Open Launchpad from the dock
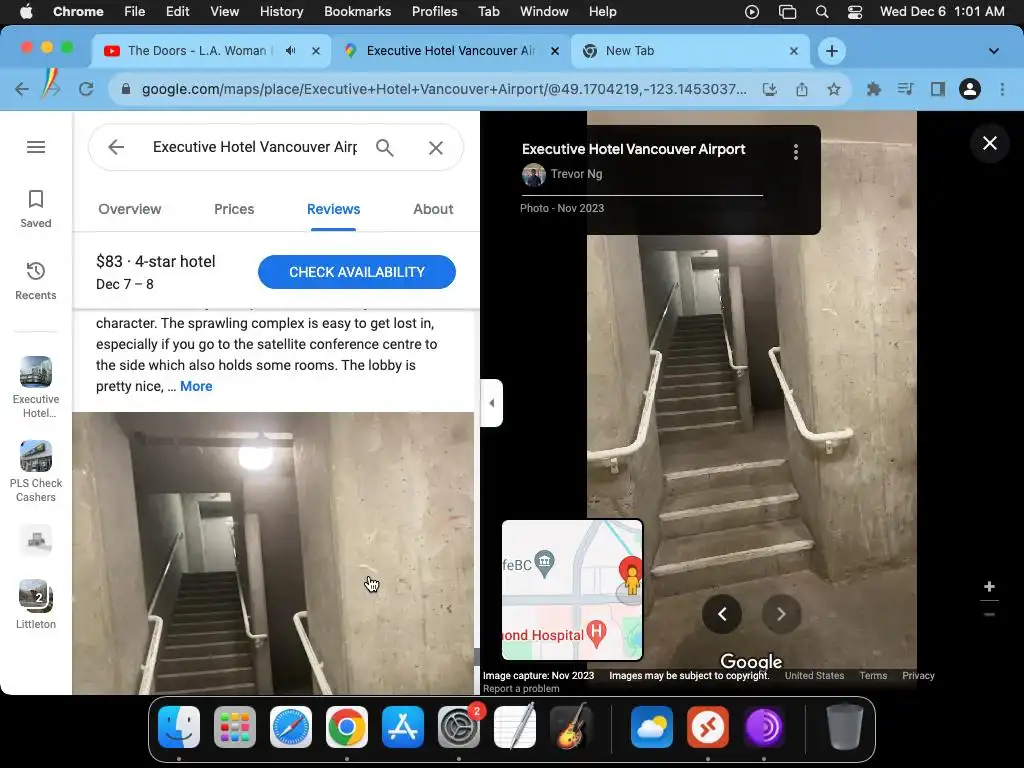The image size is (1024, 768). [x=235, y=727]
